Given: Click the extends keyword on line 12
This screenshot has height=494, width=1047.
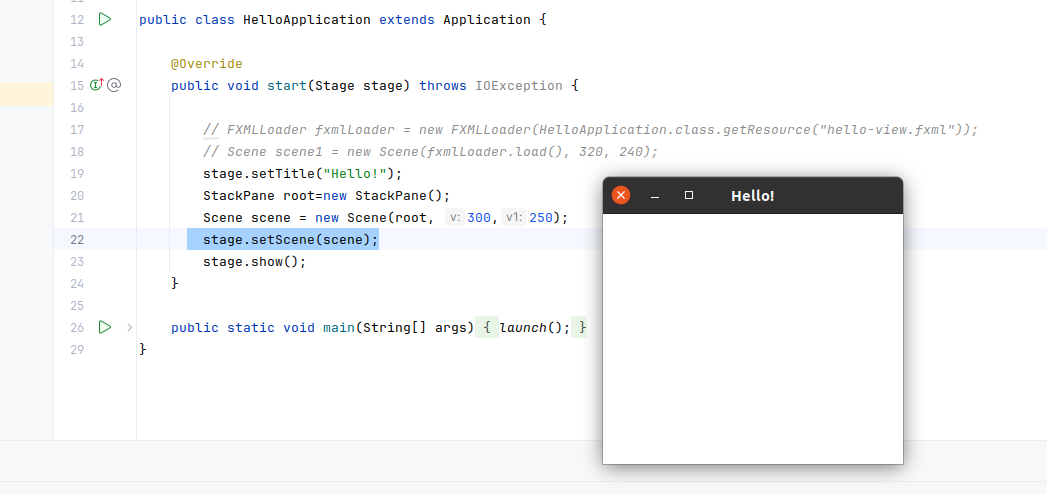Looking at the screenshot, I should 407,19.
